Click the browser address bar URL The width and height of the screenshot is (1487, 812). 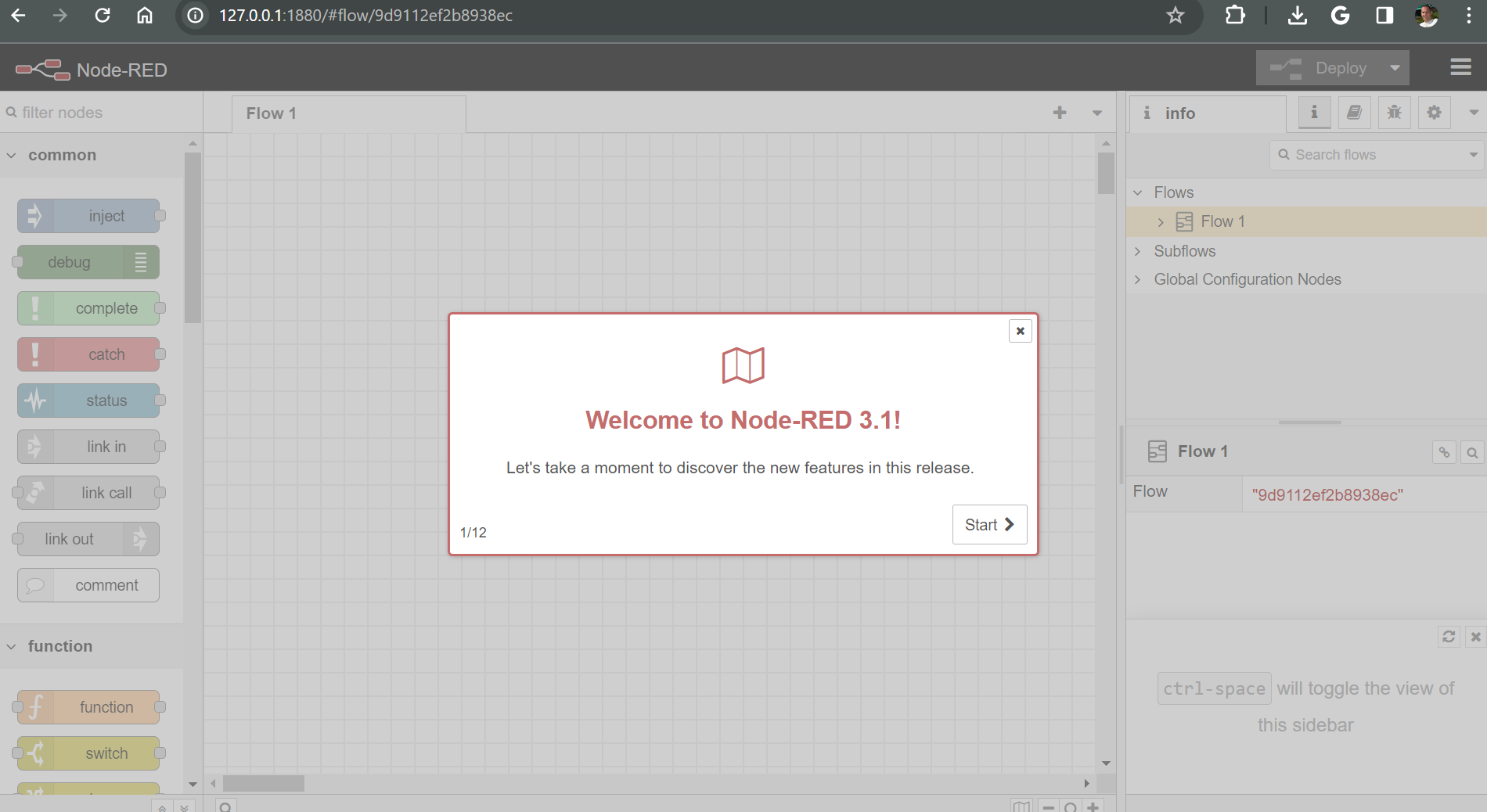pos(365,16)
